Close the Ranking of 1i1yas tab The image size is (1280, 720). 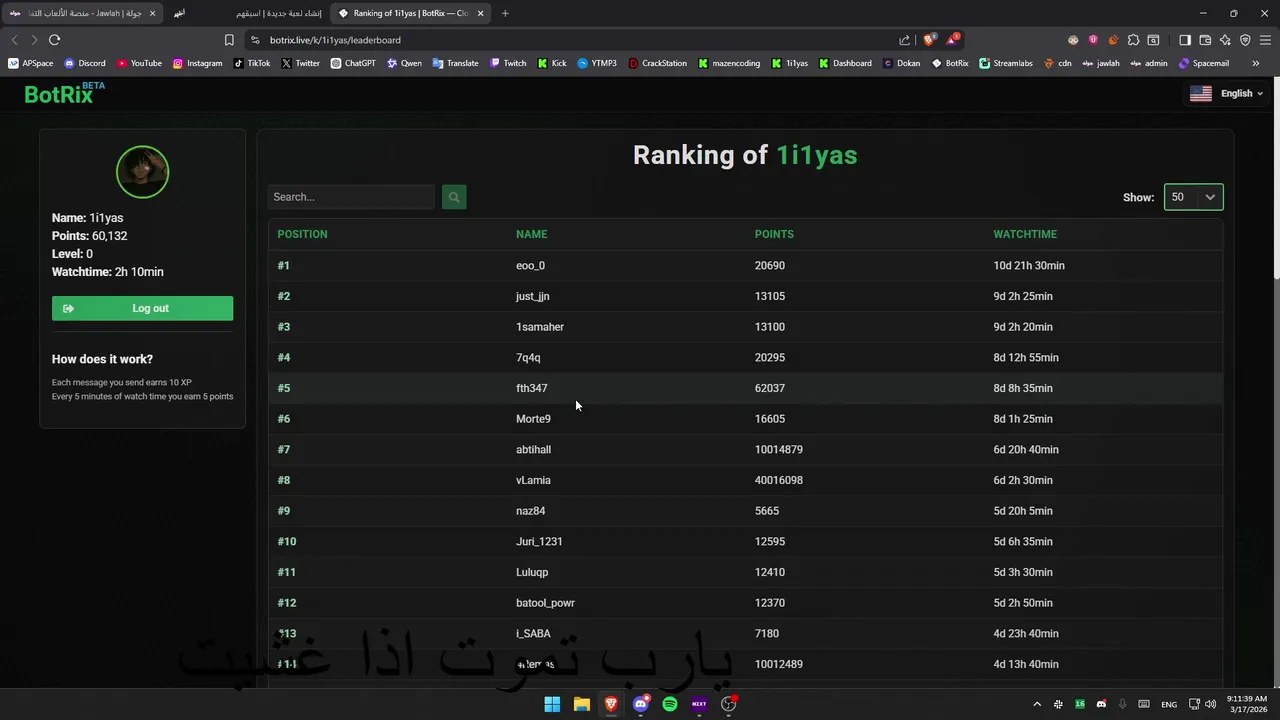[x=481, y=13]
